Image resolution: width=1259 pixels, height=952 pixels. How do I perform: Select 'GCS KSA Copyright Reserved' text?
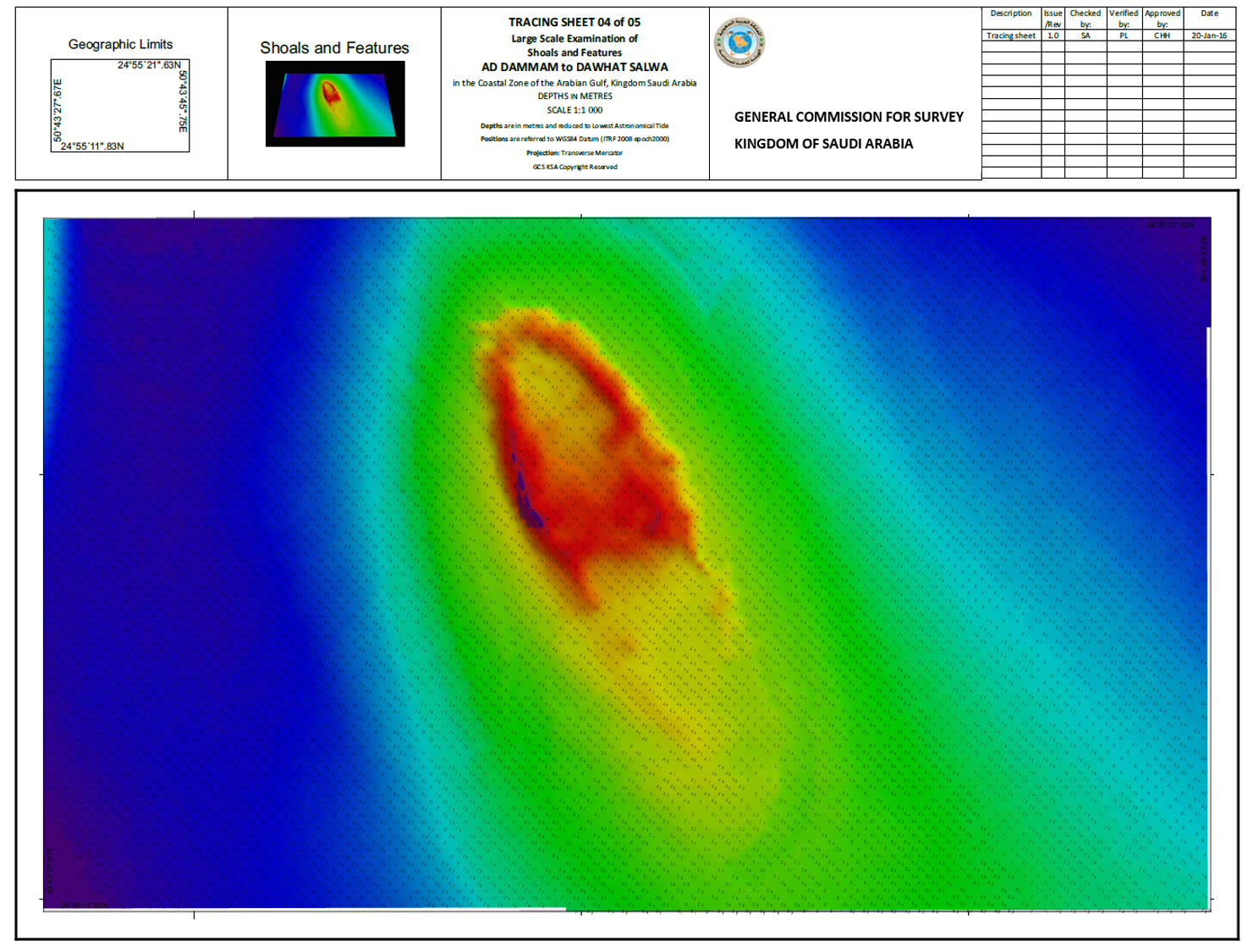[575, 167]
